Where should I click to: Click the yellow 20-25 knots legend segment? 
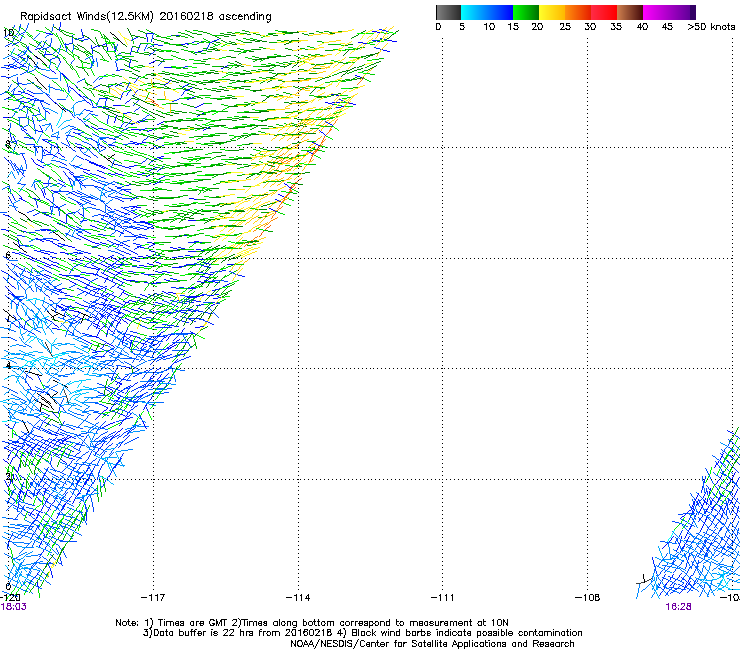(x=552, y=12)
